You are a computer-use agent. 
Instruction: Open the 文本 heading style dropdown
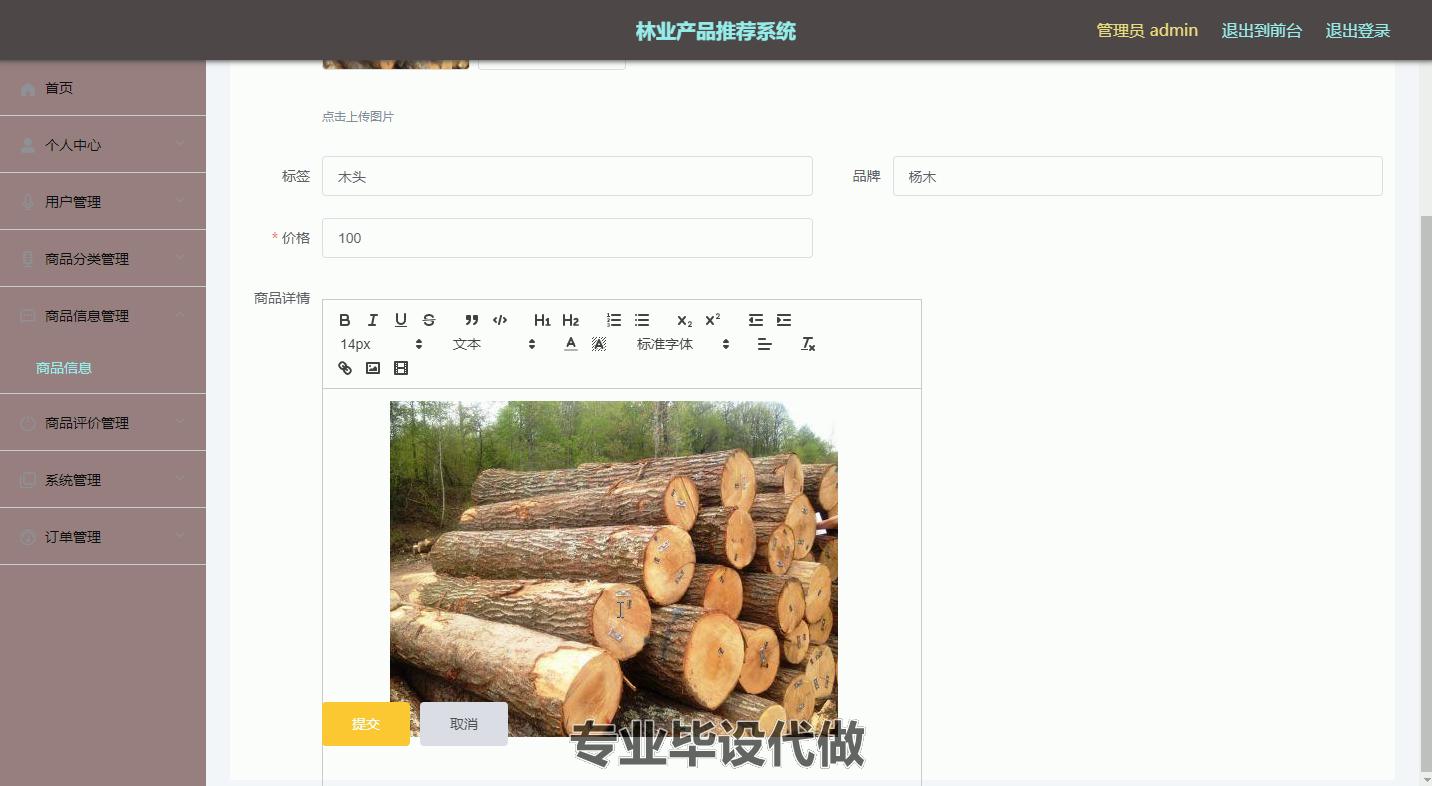point(494,344)
